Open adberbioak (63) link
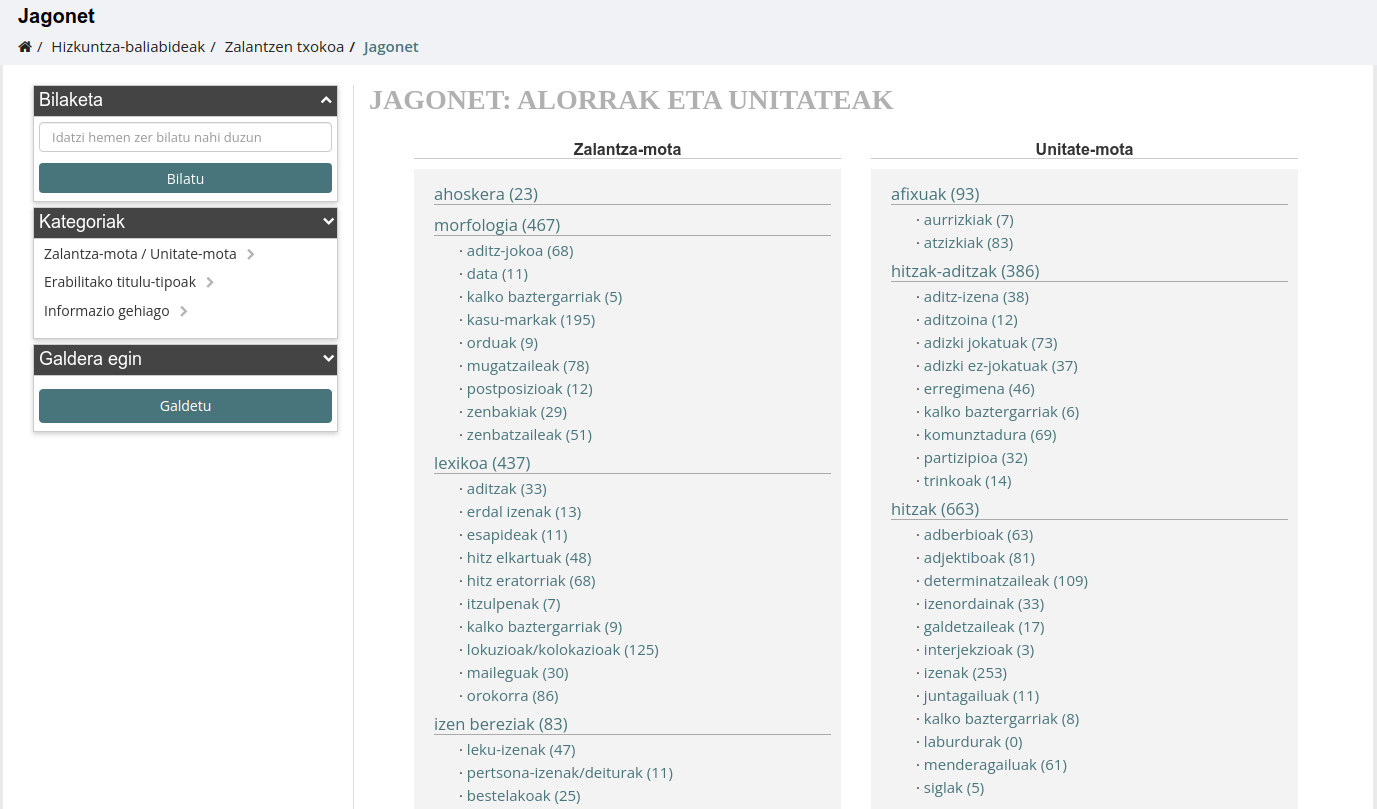This screenshot has height=809, width=1377. [979, 535]
